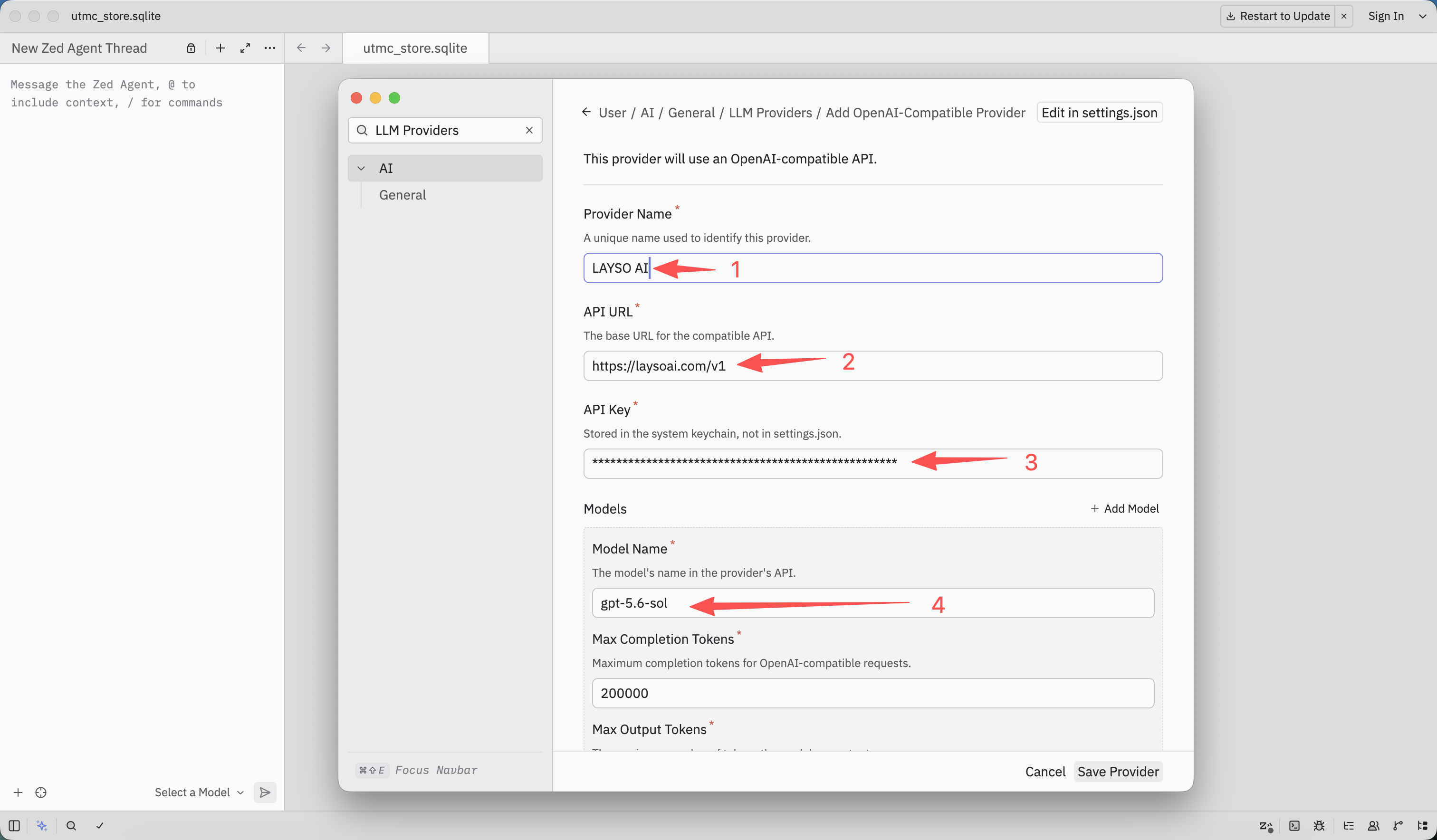Open the outline panel icon

pyautogui.click(x=1349, y=825)
